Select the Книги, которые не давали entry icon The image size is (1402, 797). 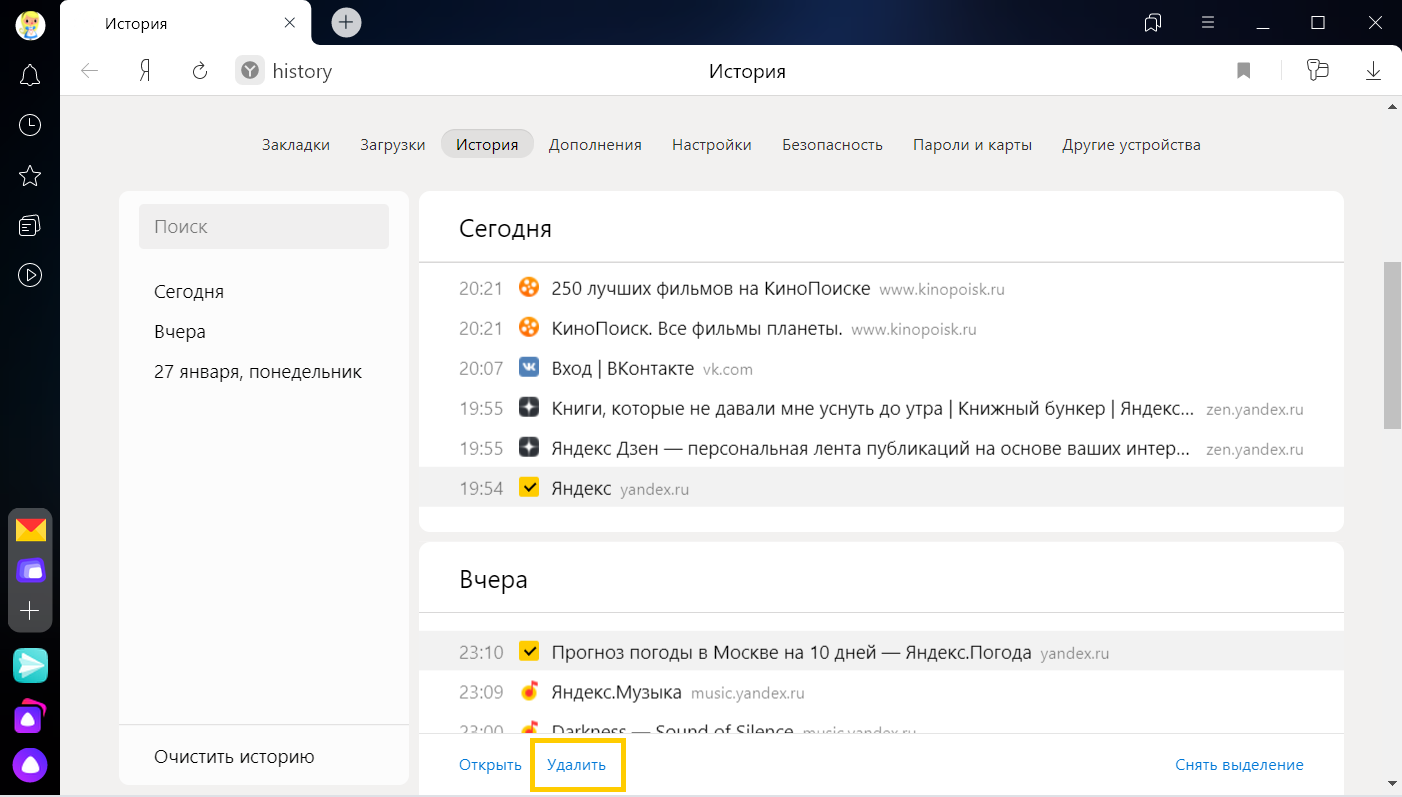tap(529, 408)
